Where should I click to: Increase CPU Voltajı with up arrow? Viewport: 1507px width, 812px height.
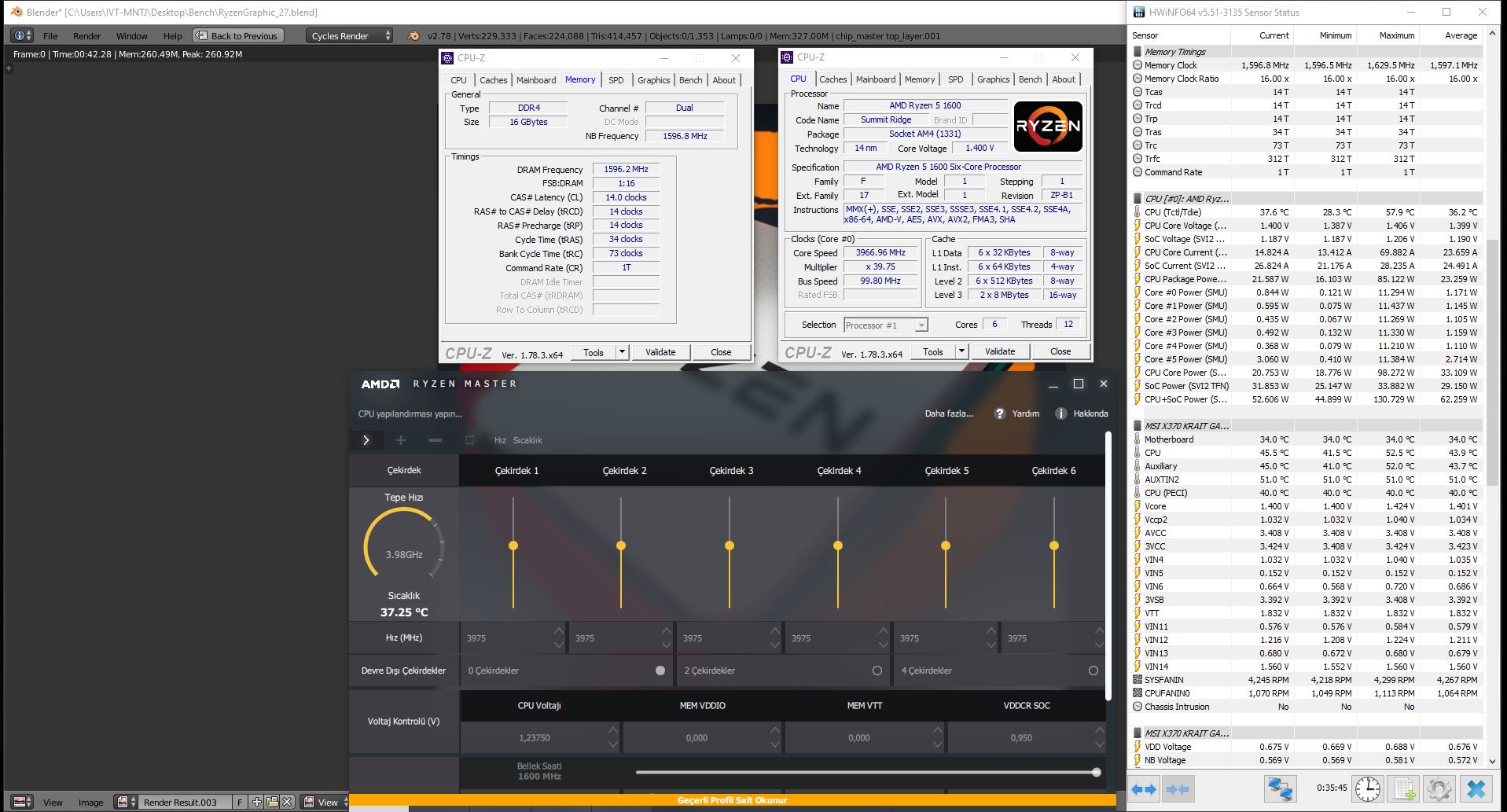tap(613, 731)
